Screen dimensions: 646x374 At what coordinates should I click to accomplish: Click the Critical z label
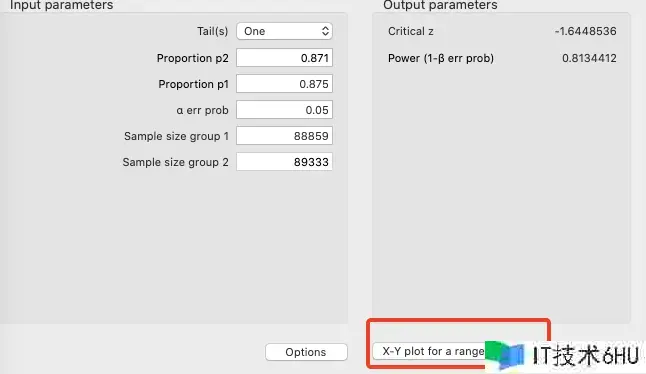click(x=410, y=31)
